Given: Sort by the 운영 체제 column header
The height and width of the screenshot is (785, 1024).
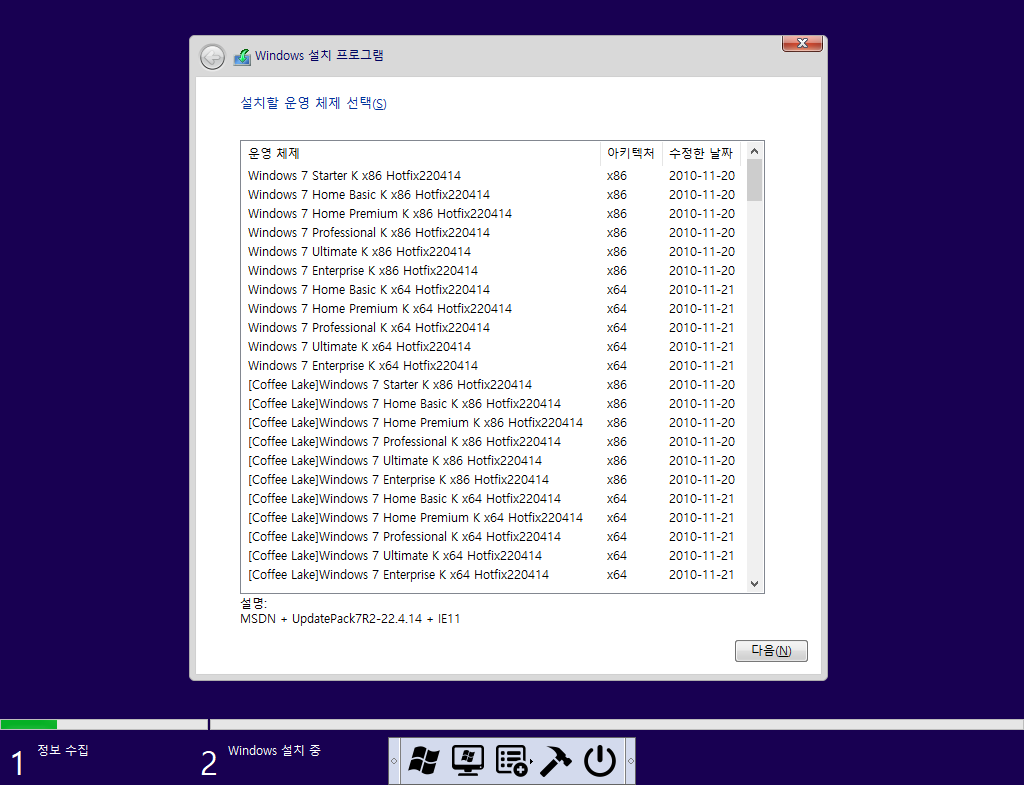Looking at the screenshot, I should coord(421,153).
